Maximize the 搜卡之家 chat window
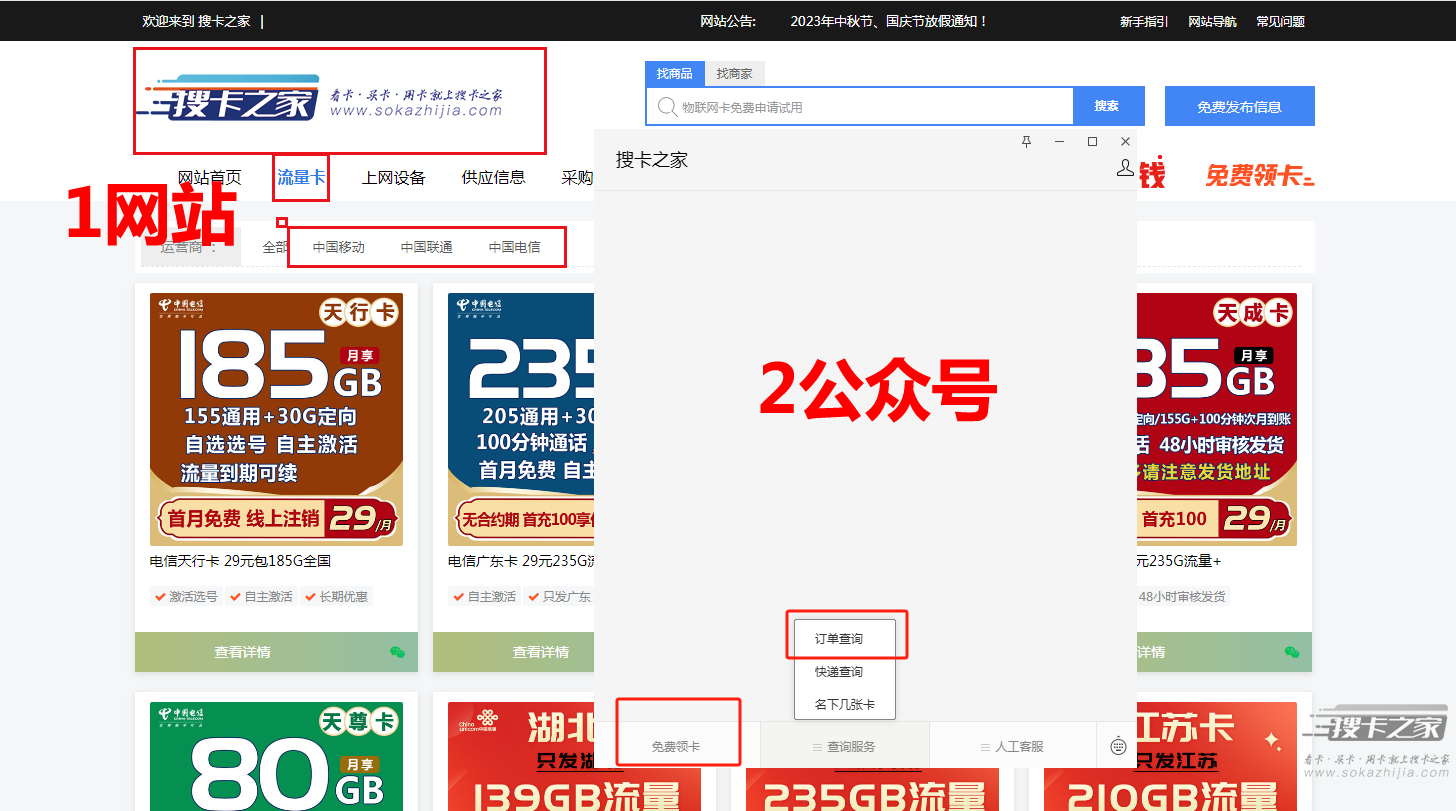The height and width of the screenshot is (811, 1456). [x=1092, y=142]
